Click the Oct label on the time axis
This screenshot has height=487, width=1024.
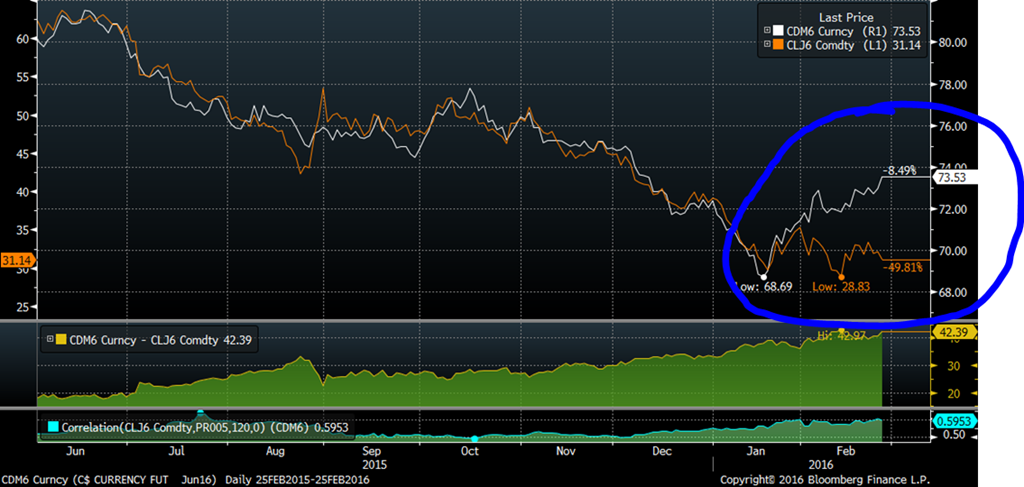tap(470, 451)
